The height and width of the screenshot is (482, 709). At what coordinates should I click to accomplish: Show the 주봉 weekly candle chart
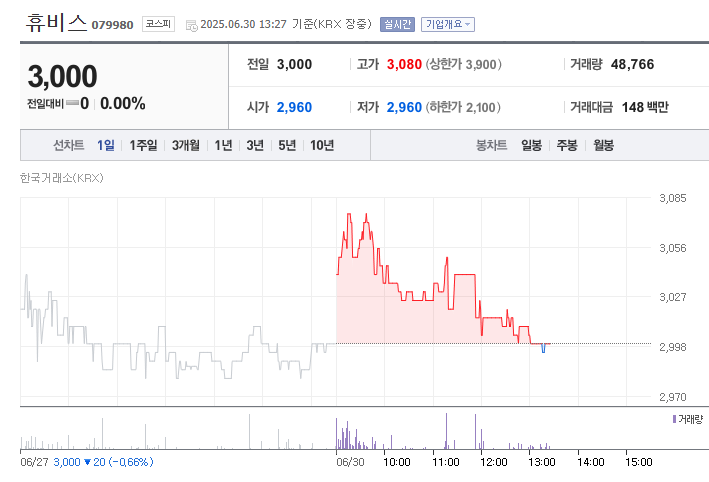567,145
